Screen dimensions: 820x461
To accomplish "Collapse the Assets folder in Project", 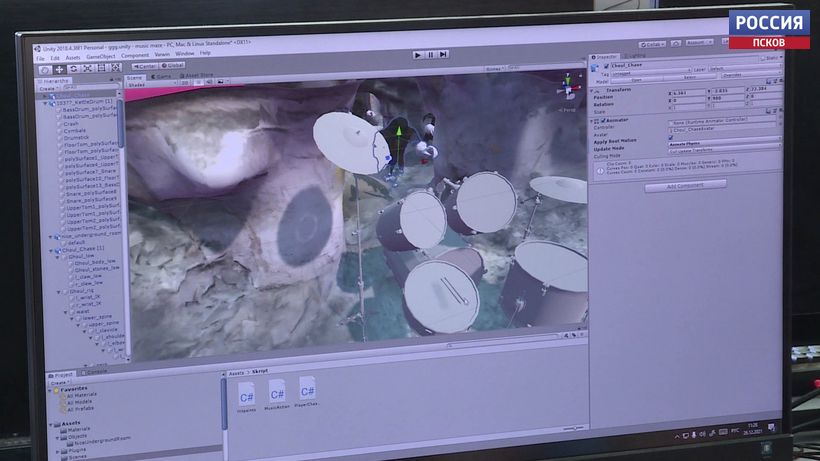I will pyautogui.click(x=51, y=424).
